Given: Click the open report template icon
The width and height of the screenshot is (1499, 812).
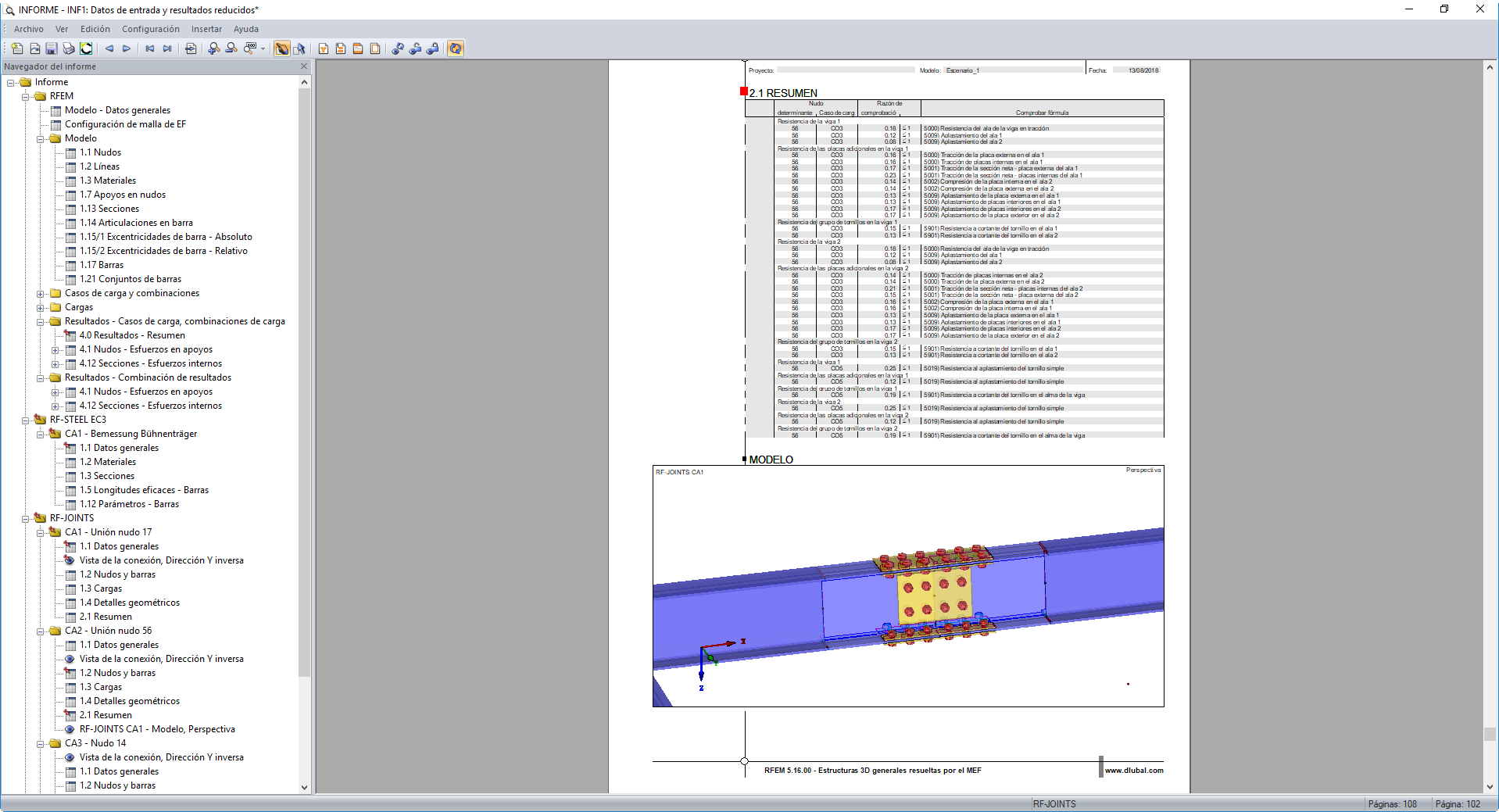Looking at the screenshot, I should click(34, 48).
